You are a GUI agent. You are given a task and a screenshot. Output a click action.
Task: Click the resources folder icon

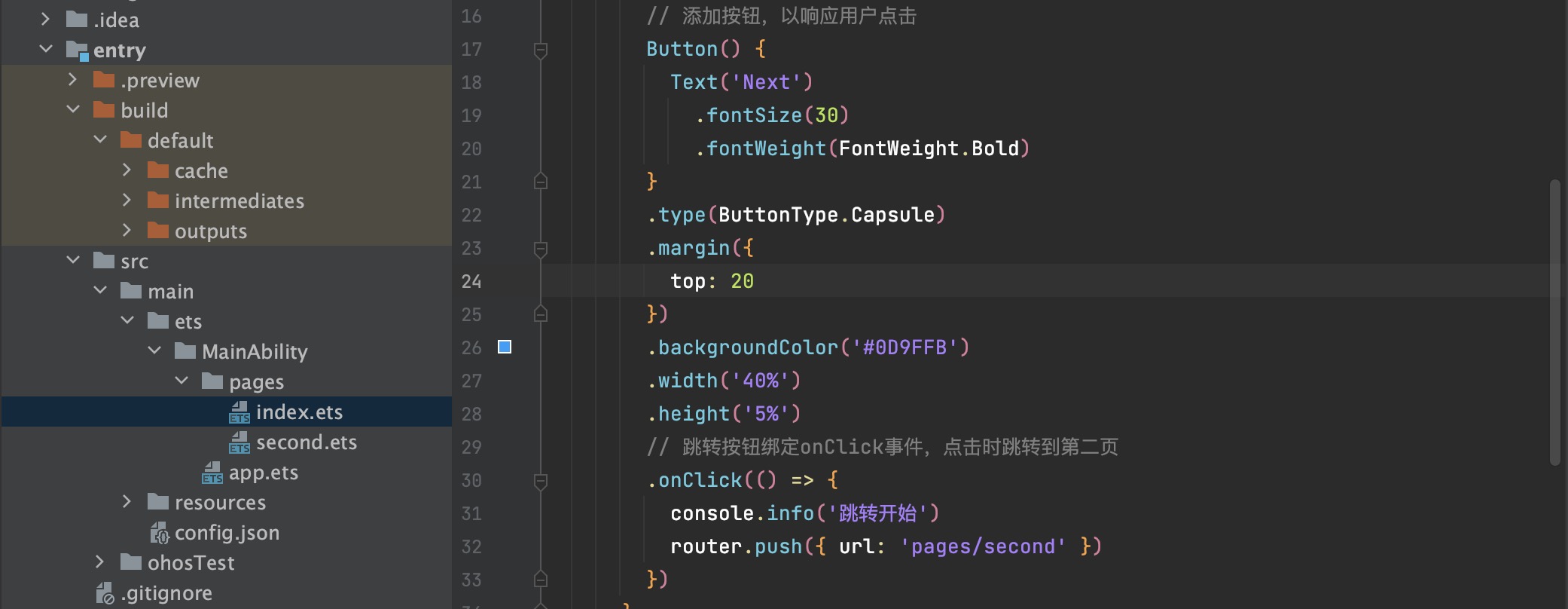(158, 501)
